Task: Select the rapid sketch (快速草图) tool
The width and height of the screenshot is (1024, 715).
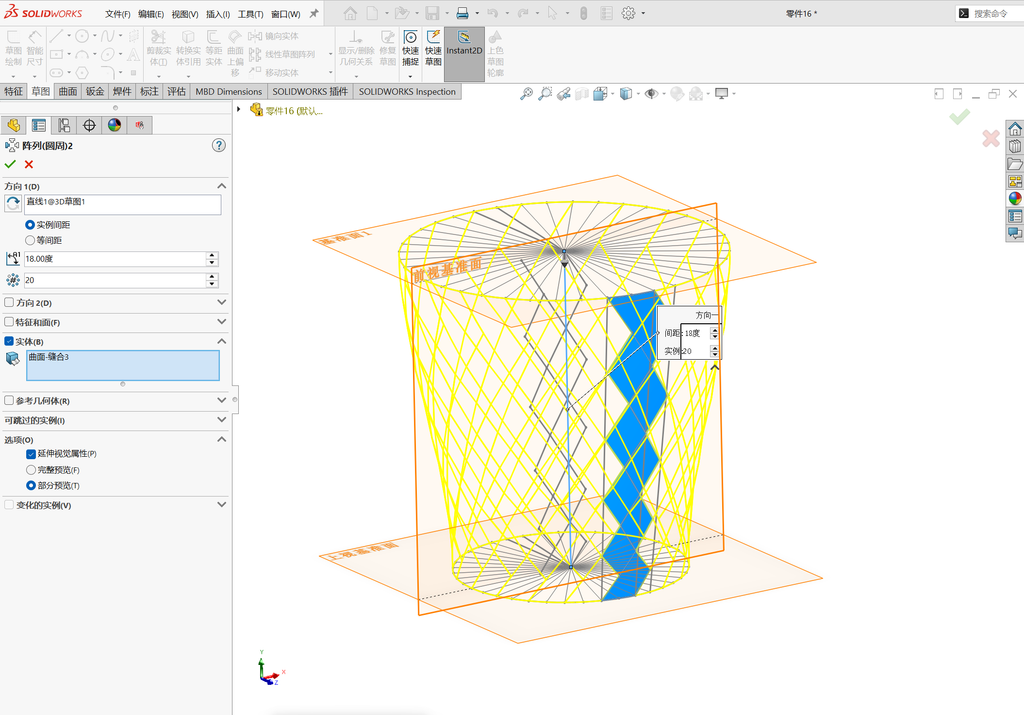Action: pos(433,48)
